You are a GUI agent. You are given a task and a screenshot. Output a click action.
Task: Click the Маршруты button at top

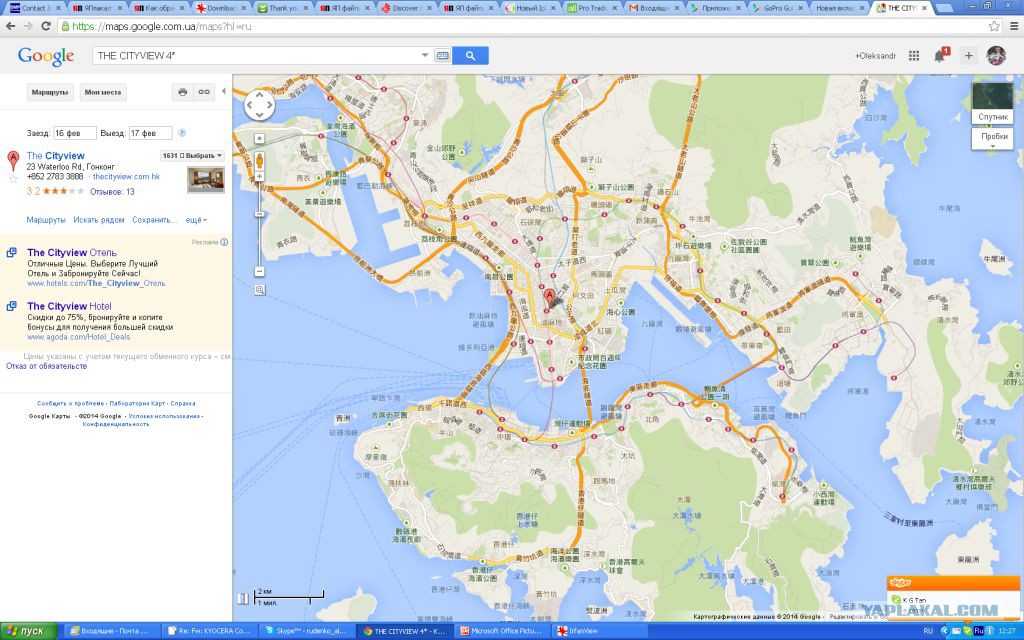pyautogui.click(x=50, y=92)
